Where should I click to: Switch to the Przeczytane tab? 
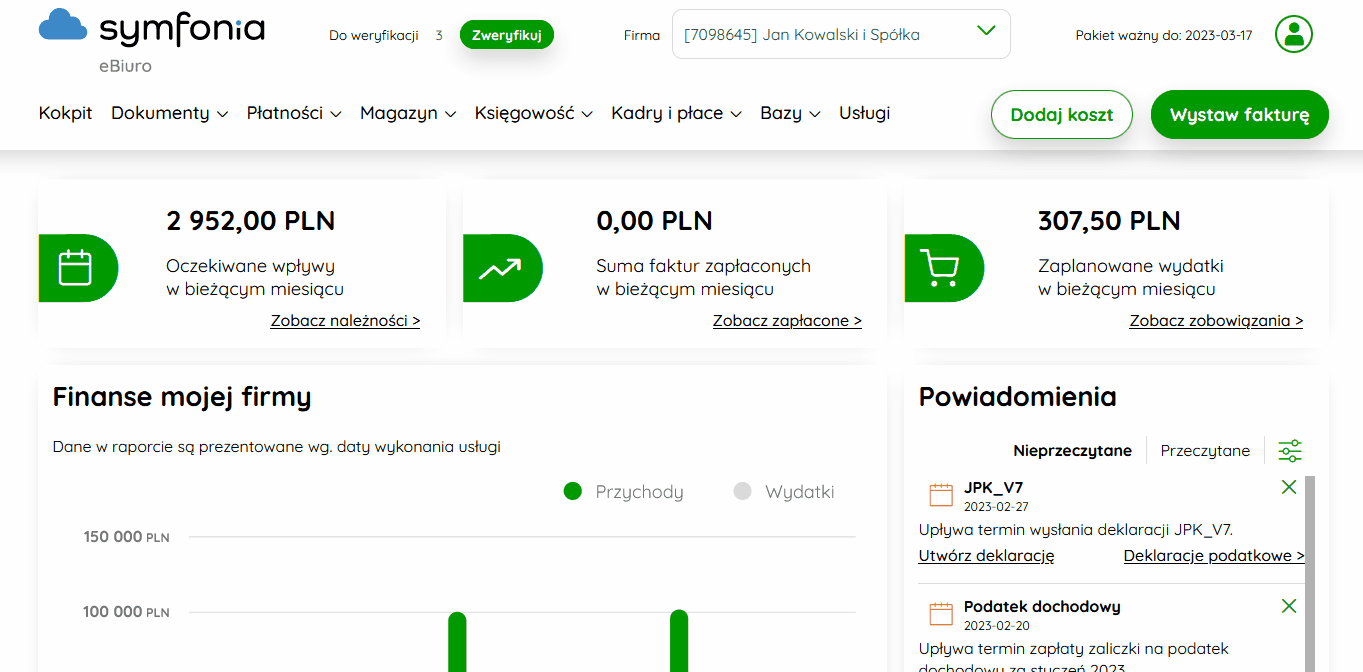pos(1205,451)
